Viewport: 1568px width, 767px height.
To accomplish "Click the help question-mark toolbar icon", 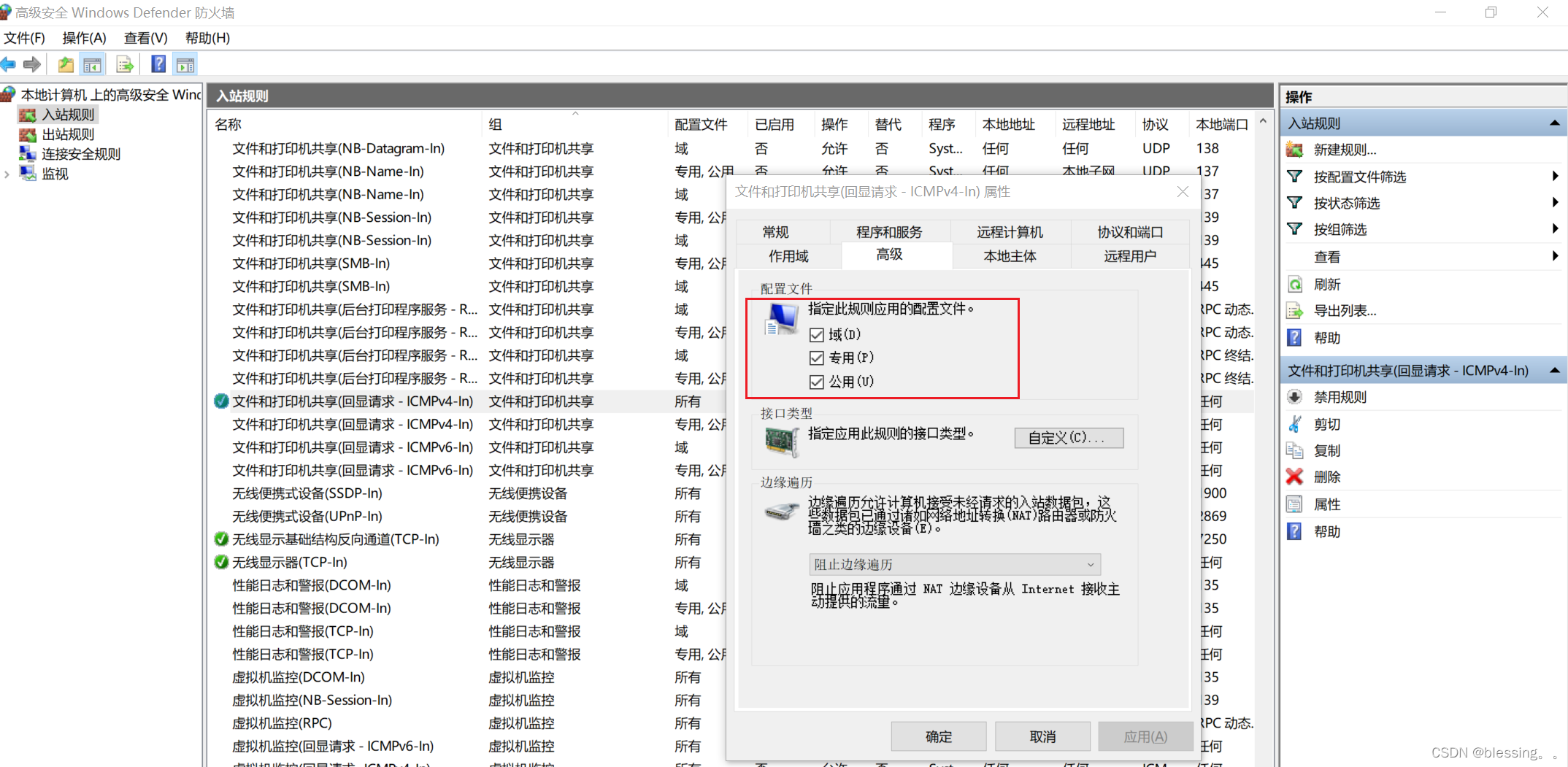I will (158, 64).
